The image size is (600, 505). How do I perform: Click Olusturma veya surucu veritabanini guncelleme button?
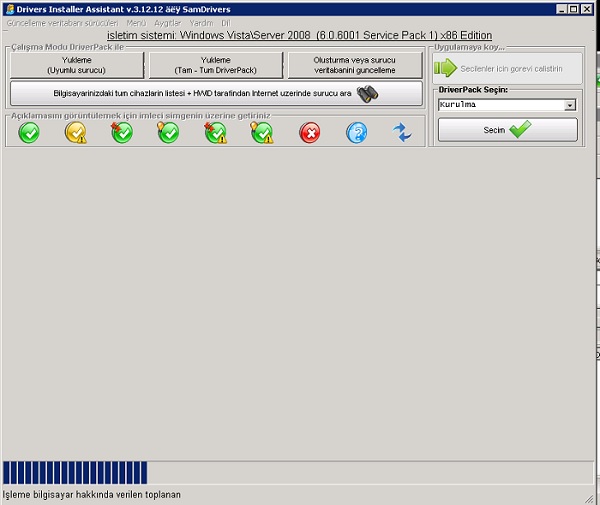[355, 65]
